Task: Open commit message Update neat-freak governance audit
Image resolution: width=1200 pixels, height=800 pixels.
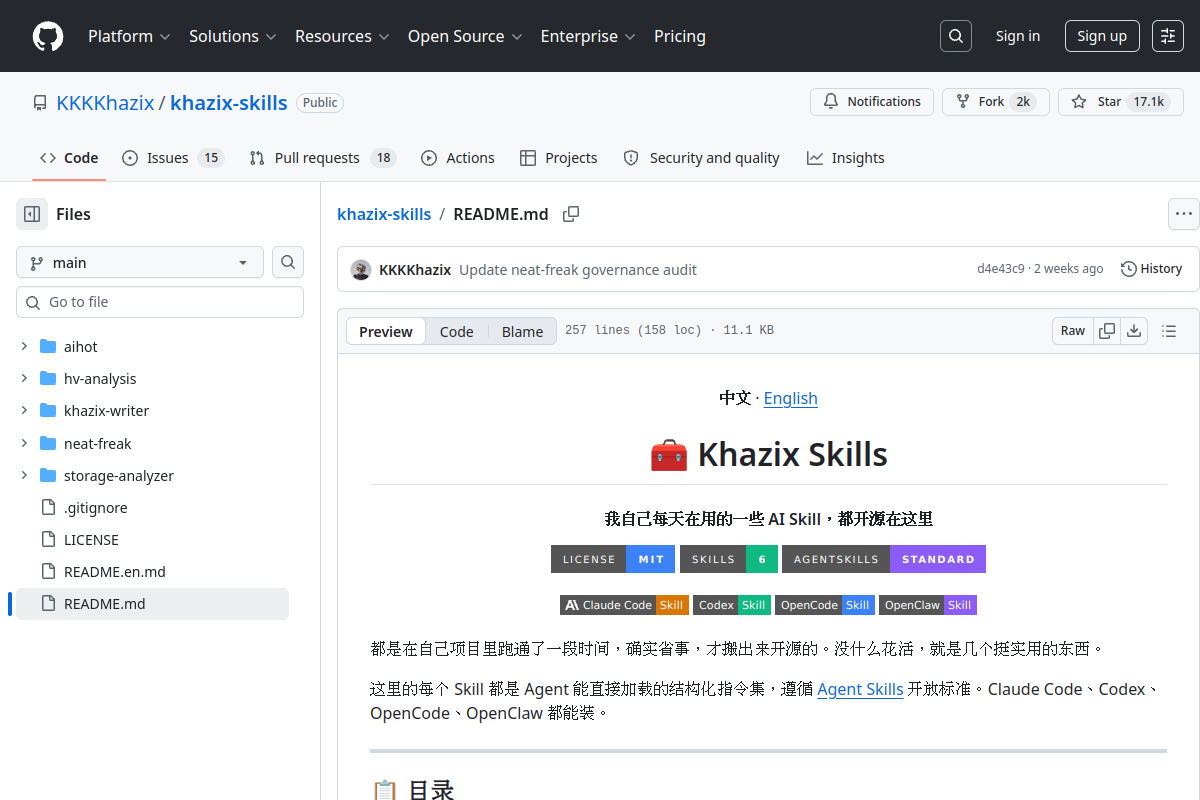Action: pos(578,270)
